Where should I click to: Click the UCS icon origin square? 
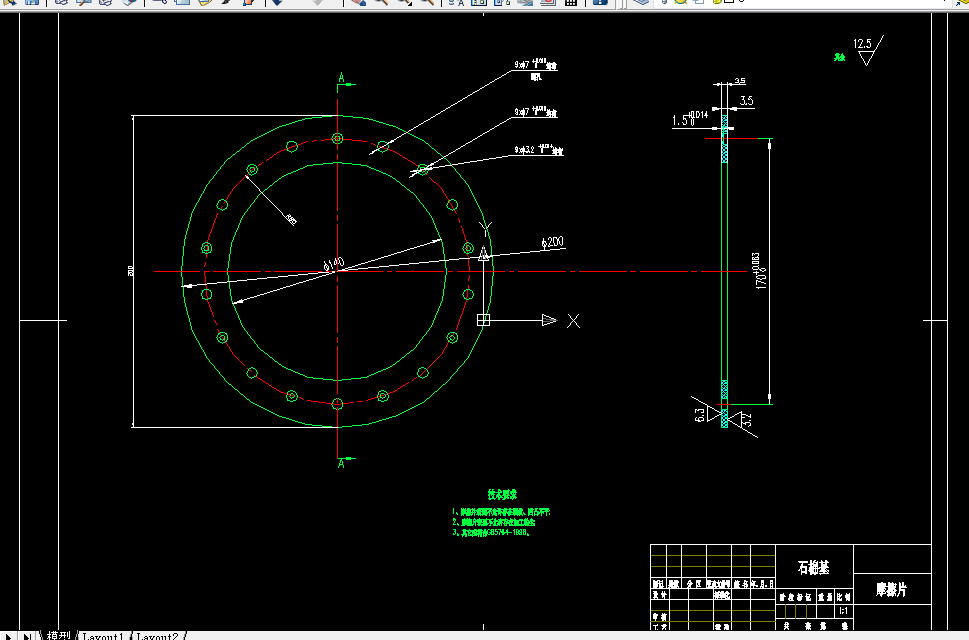[483, 320]
